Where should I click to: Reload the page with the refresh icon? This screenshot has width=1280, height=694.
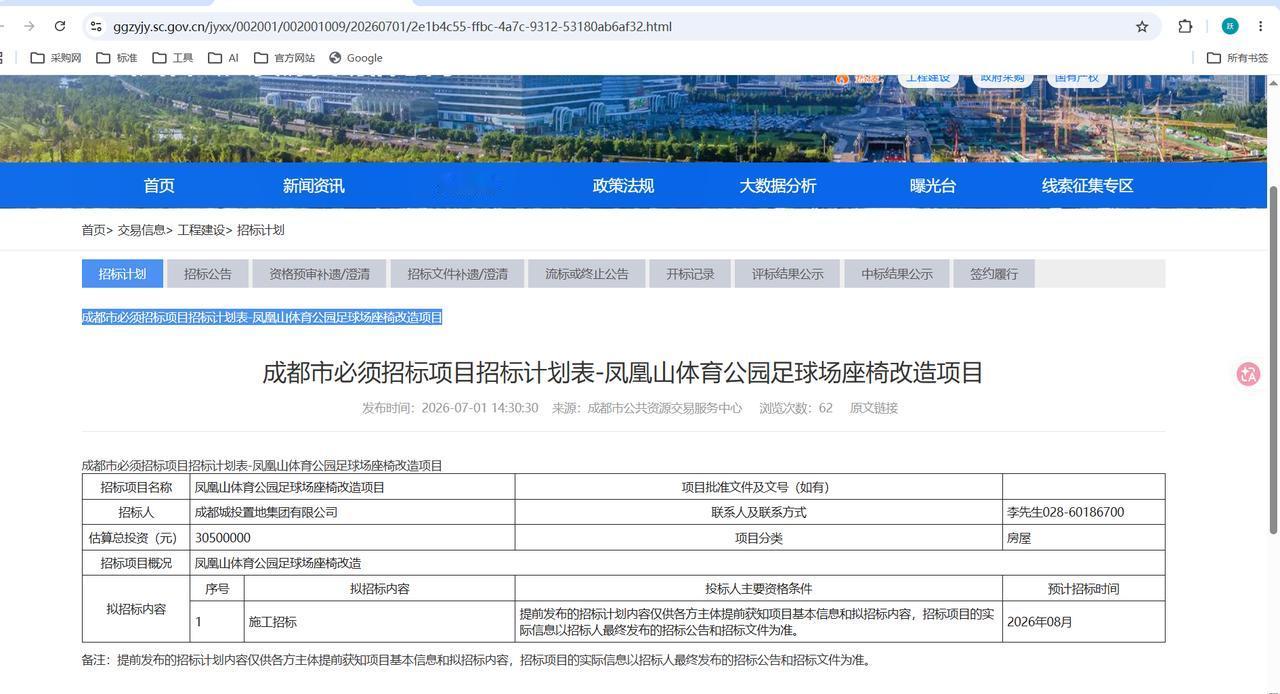point(60,26)
